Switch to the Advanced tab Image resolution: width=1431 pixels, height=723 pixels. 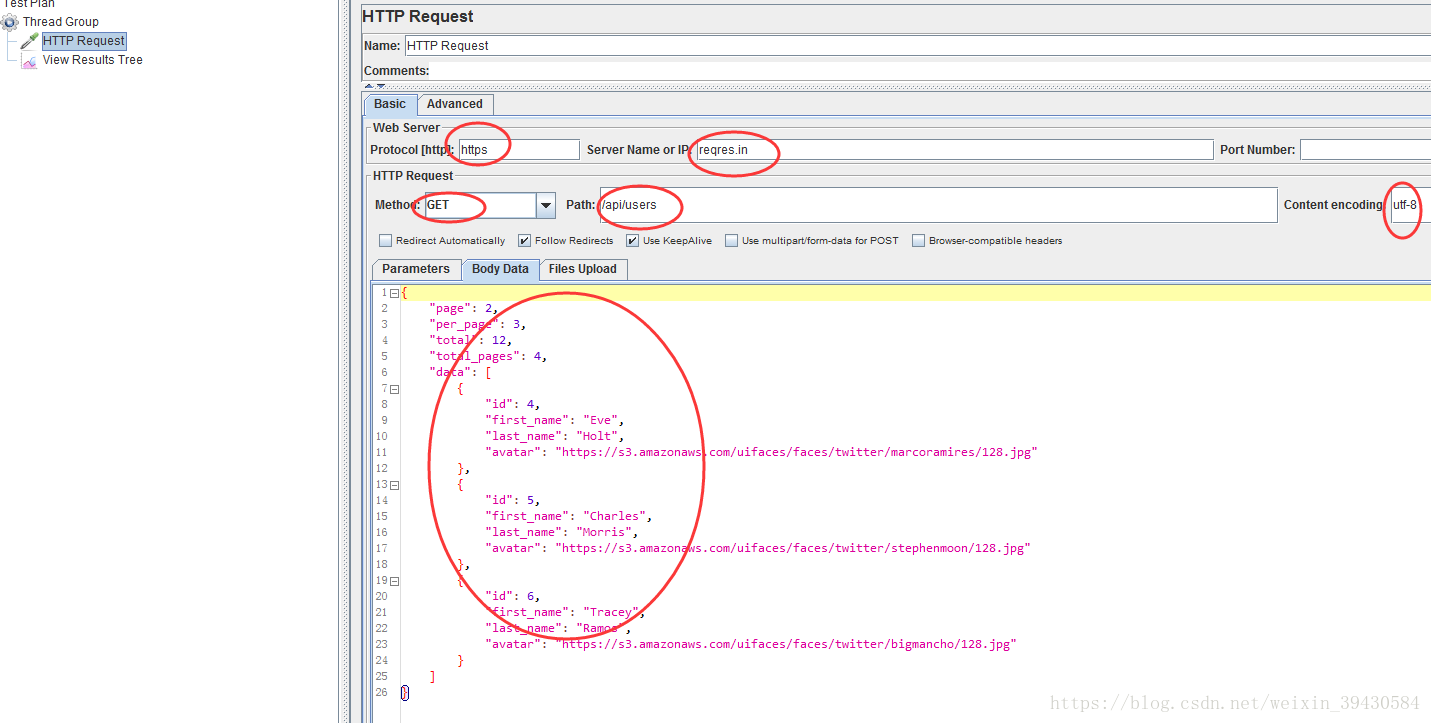click(x=455, y=104)
